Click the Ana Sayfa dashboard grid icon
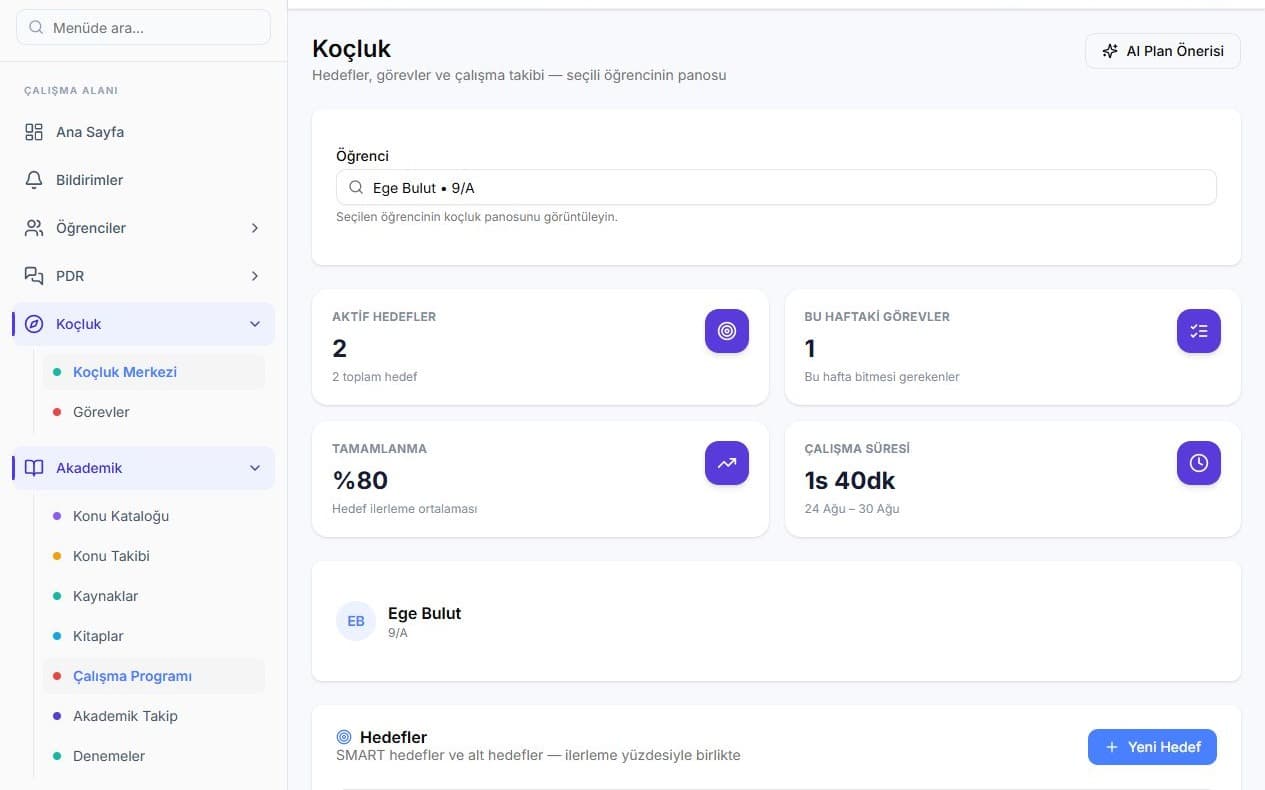1265x790 pixels. tap(34, 132)
